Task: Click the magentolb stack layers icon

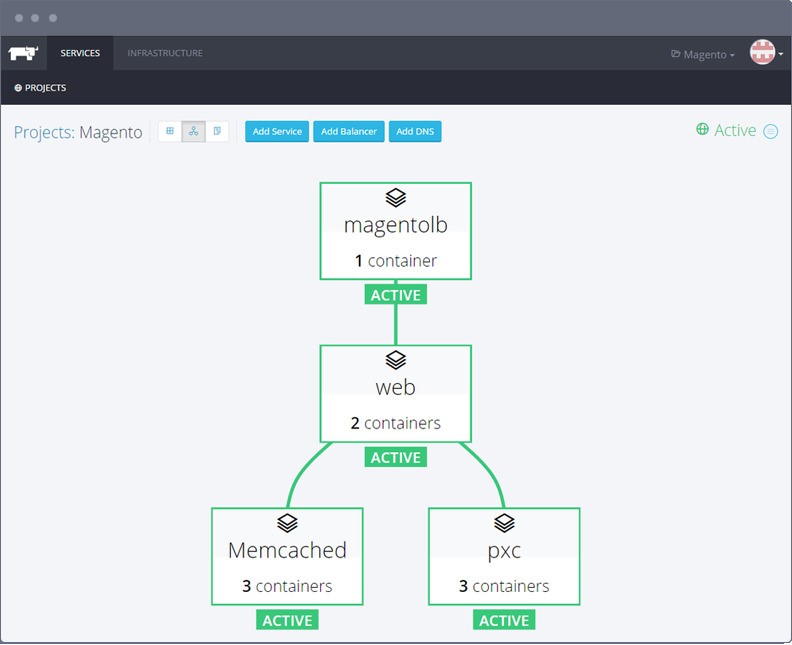Action: (x=395, y=197)
